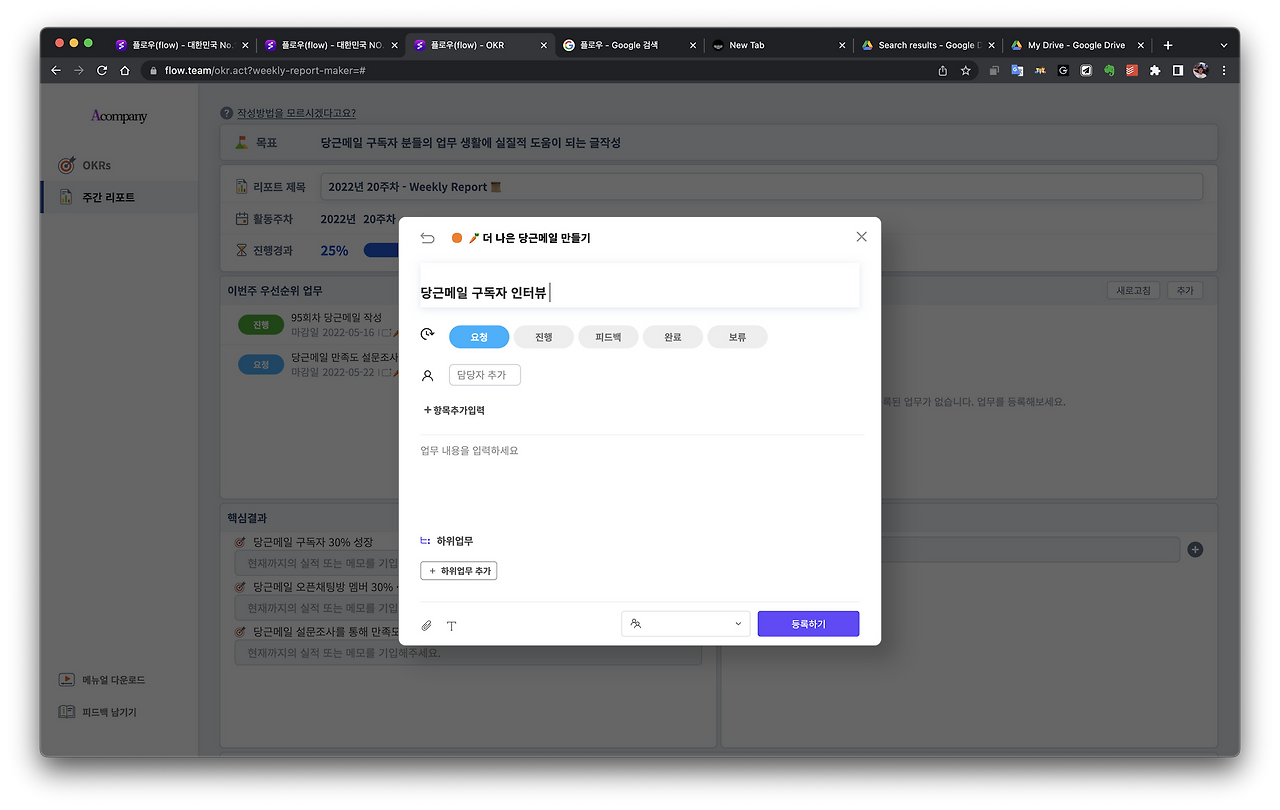Click the memo field under 설문조사 key result
The width and height of the screenshot is (1280, 810).
(468, 653)
